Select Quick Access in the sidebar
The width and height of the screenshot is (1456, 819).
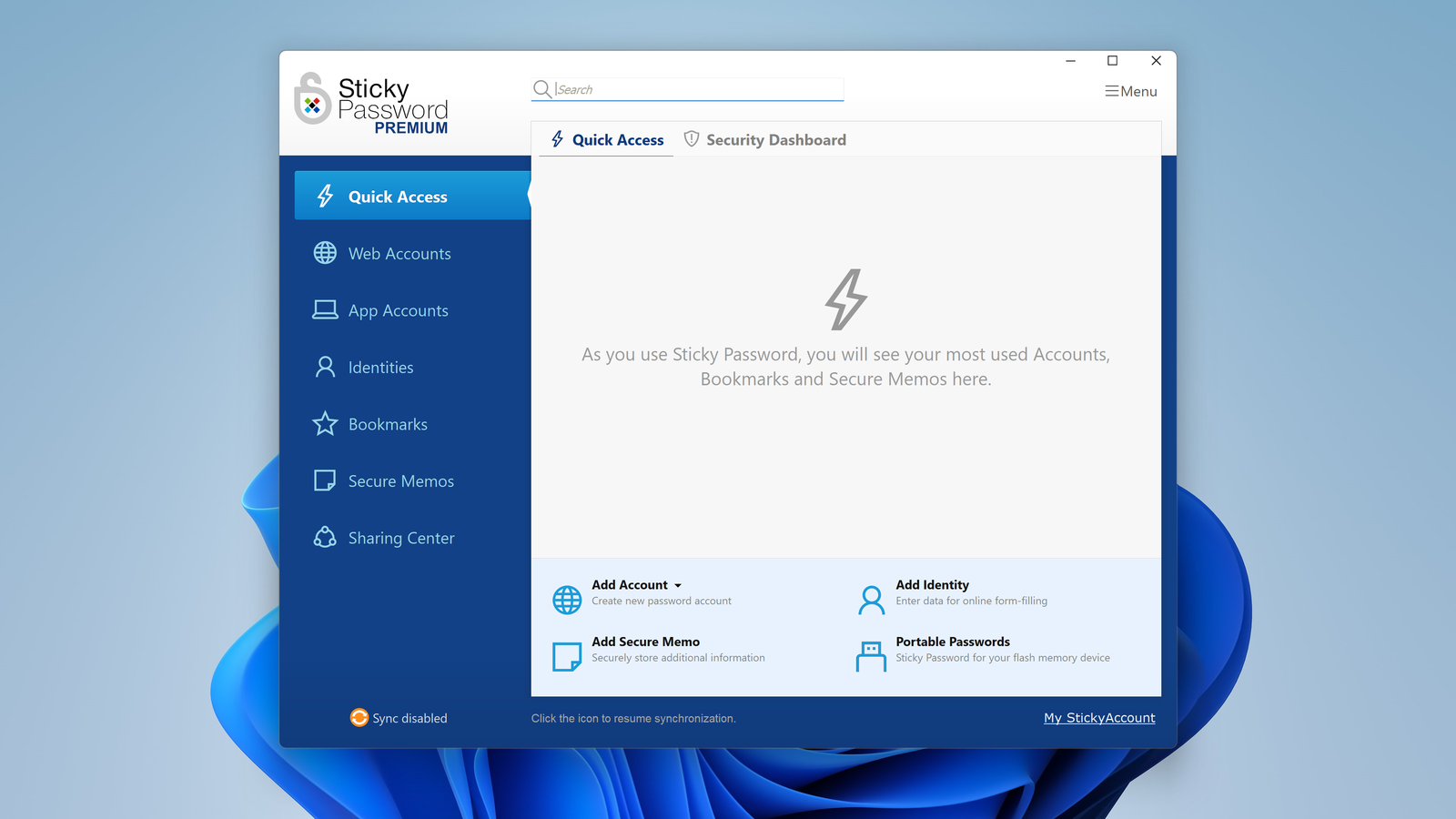tap(412, 196)
